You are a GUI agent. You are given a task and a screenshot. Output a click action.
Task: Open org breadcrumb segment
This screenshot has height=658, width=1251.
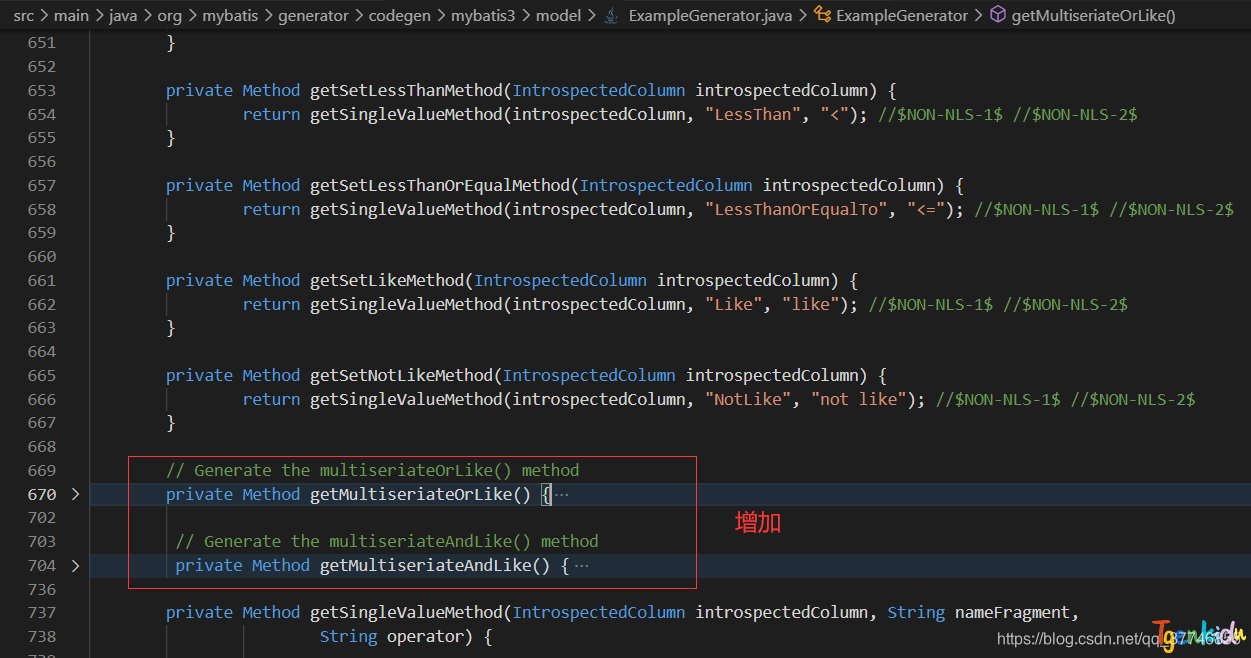click(171, 15)
